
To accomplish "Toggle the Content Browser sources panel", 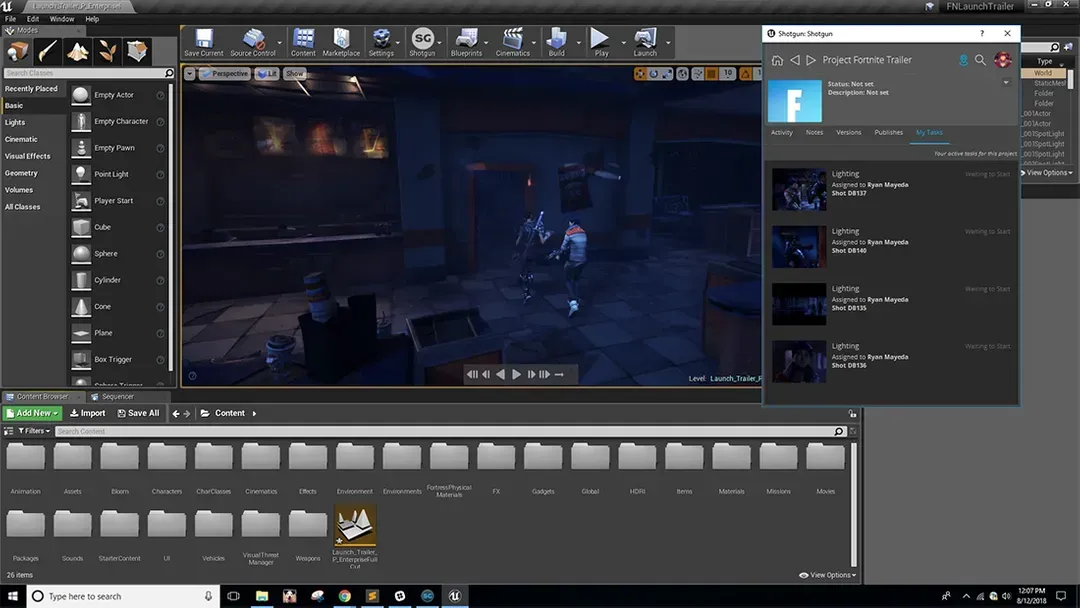I will tap(9, 431).
